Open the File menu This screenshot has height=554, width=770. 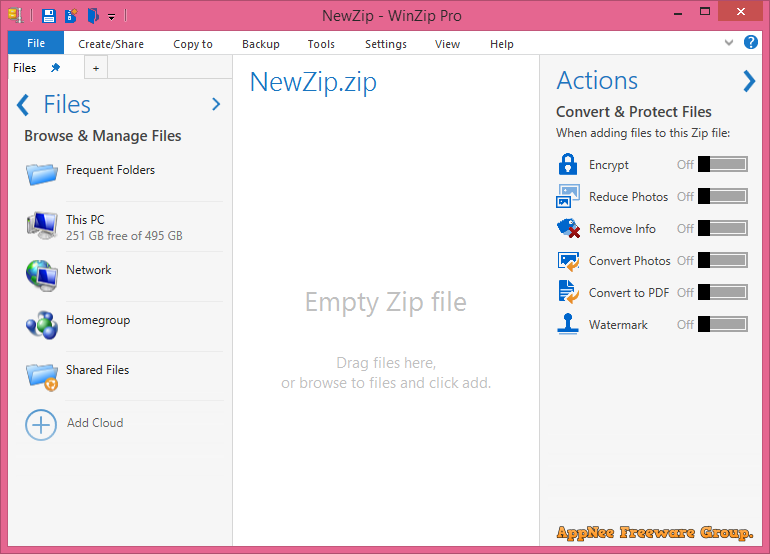(36, 43)
